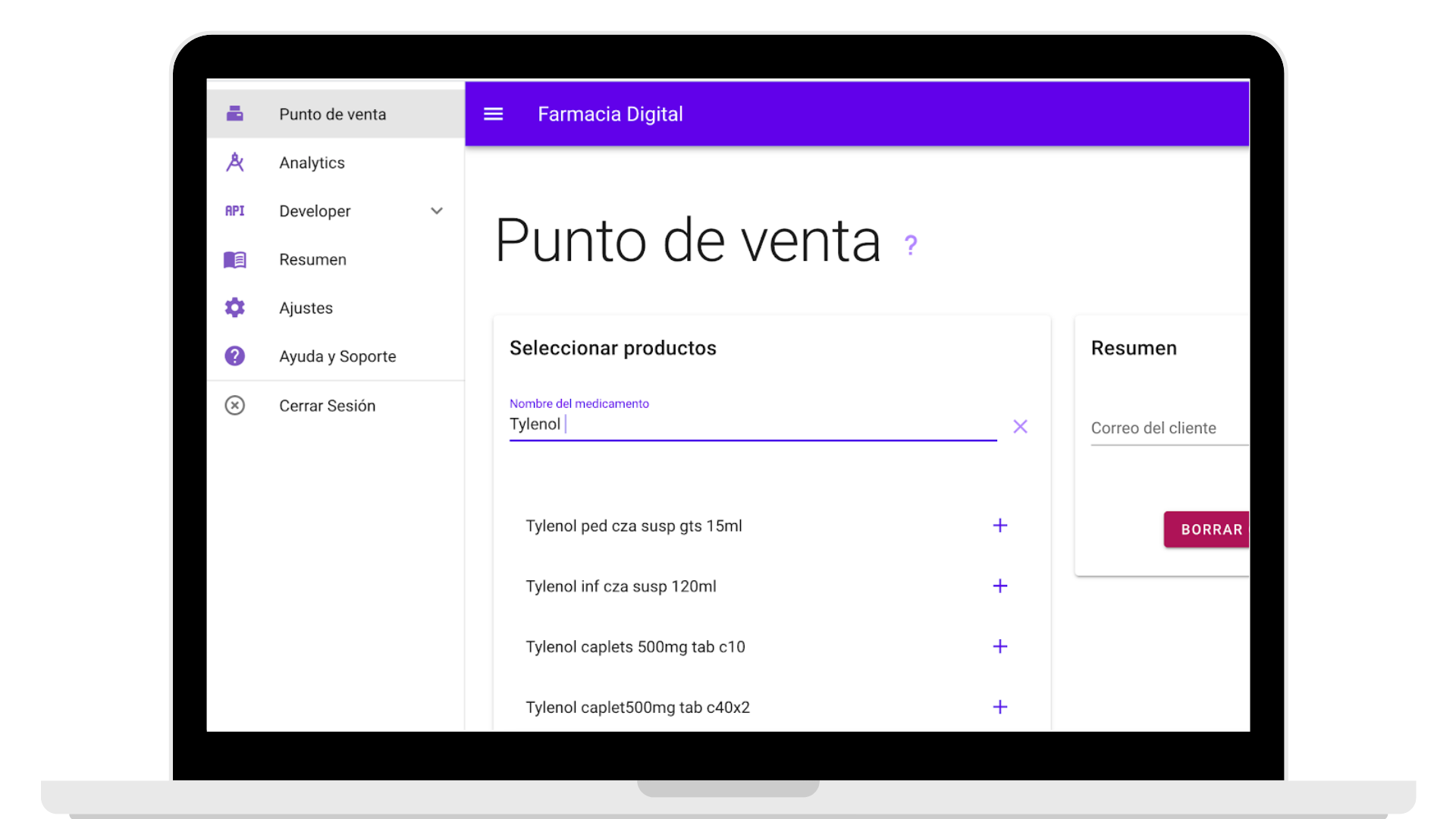
Task: Select Developer menu item
Action: [336, 211]
